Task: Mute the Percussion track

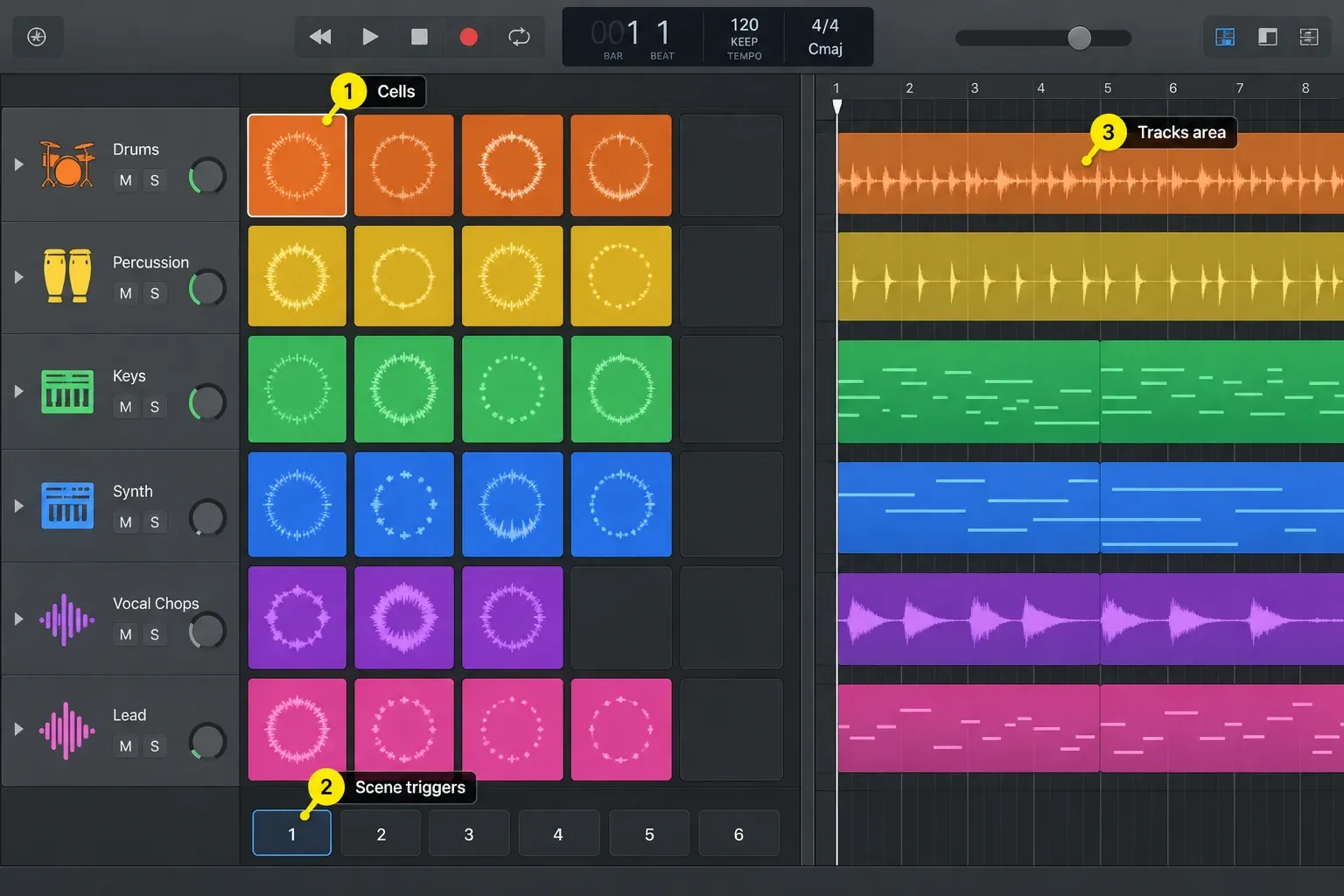Action: click(126, 293)
